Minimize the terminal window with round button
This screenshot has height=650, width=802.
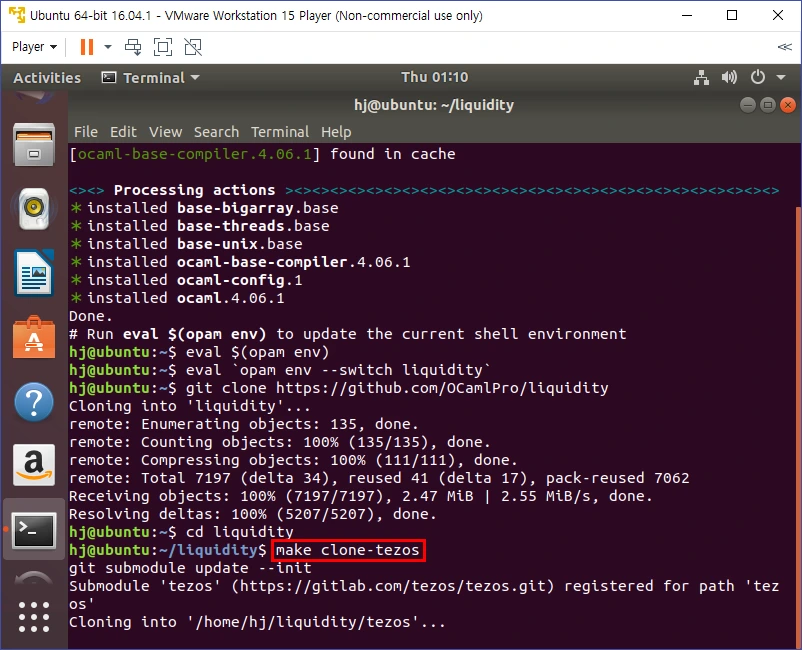pyautogui.click(x=748, y=105)
